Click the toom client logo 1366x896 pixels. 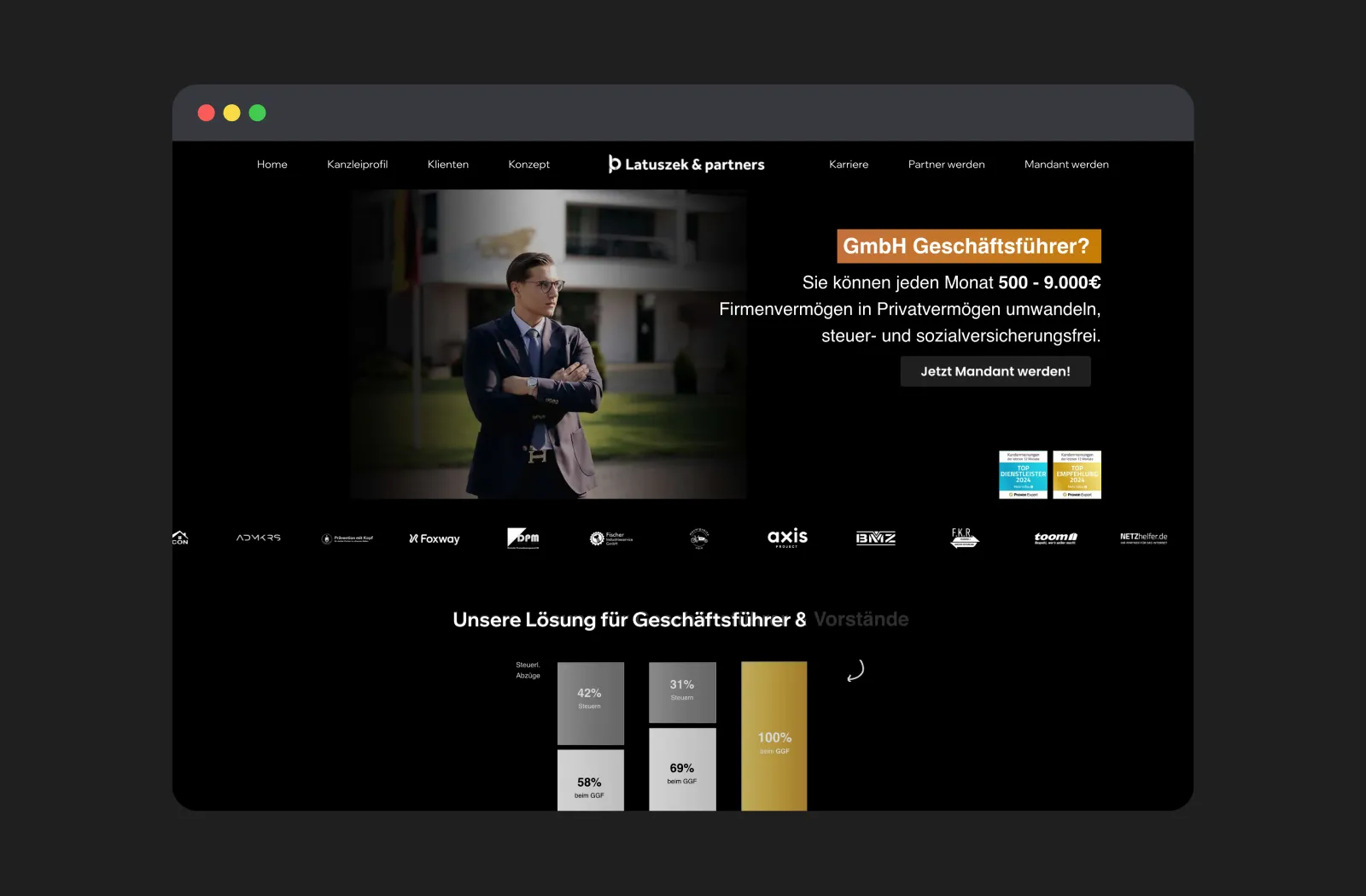1055,538
